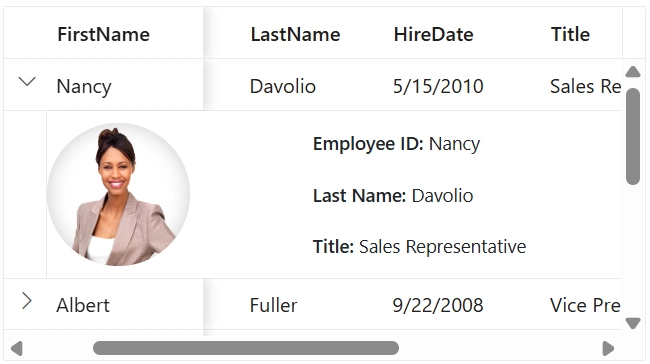Click the Sales Representative detail text
This screenshot has width=650, height=364.
442,246
